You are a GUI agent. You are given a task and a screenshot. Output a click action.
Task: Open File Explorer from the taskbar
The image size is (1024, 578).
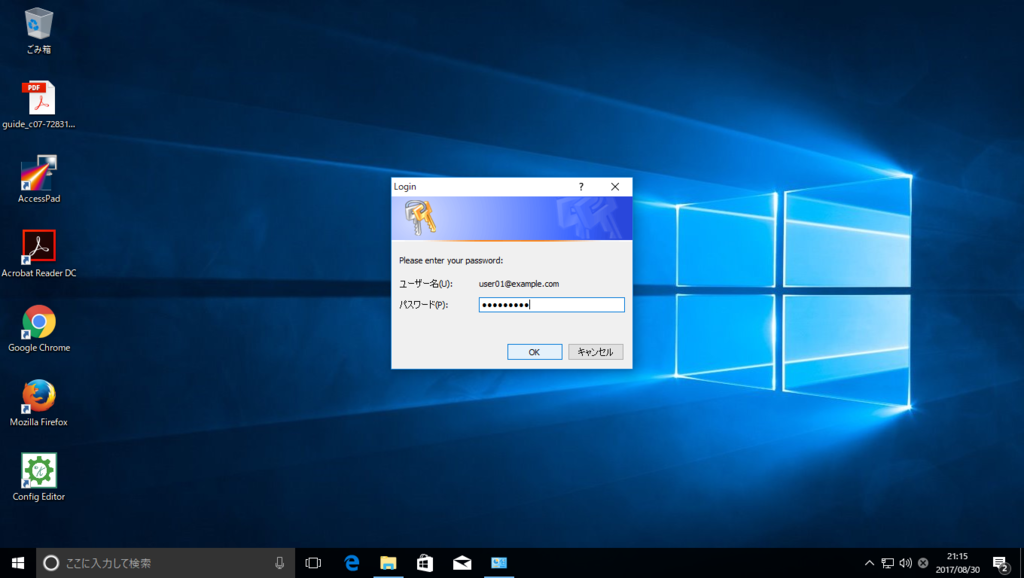[x=388, y=563]
